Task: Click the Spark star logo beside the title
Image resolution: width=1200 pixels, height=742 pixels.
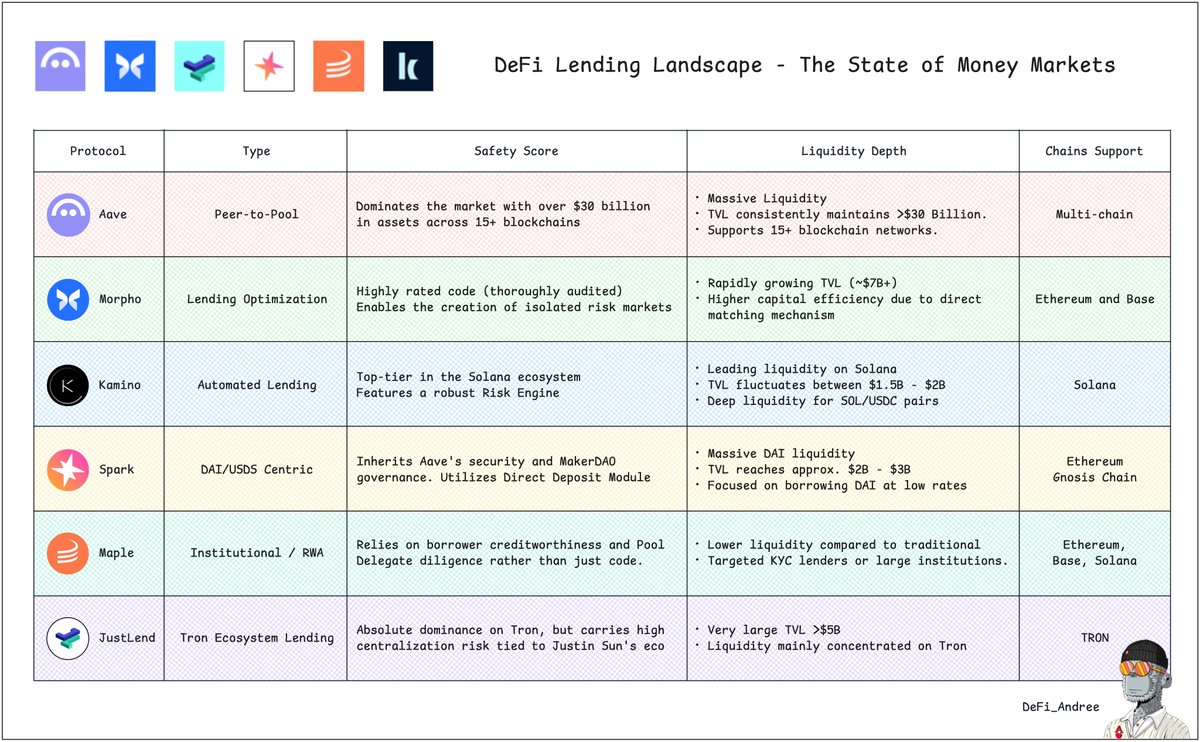Action: pyautogui.click(x=269, y=66)
